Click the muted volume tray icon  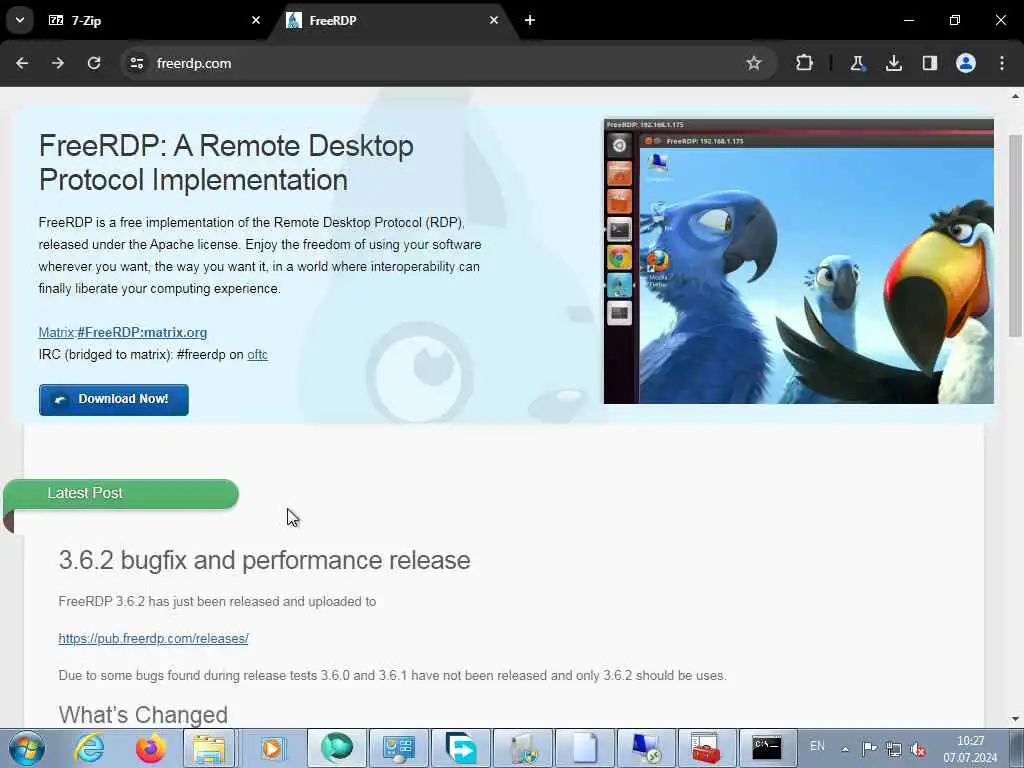[x=918, y=749]
